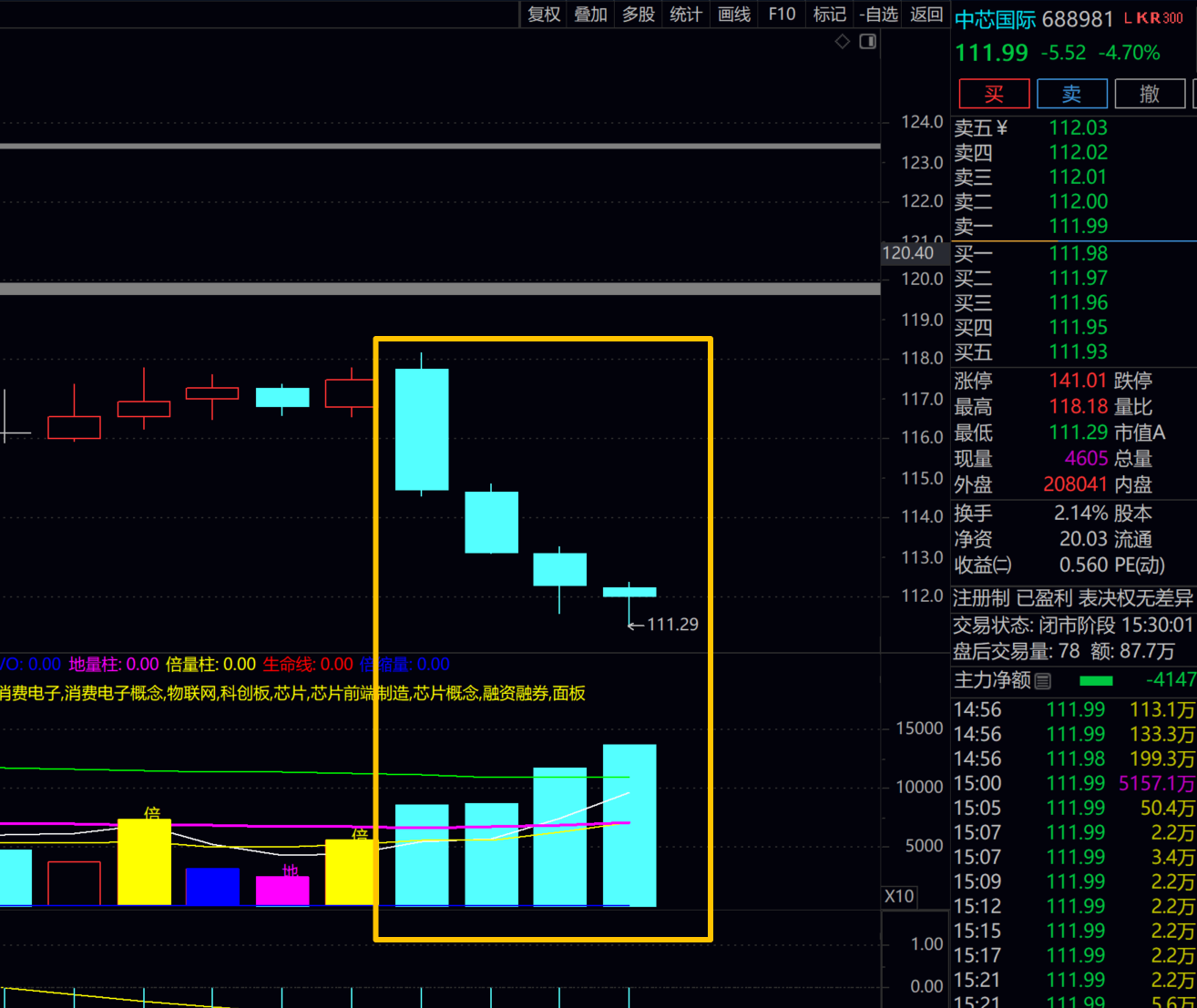This screenshot has width=1197, height=1008.
Task: Select the 卖二 price 112.00
Action: tap(1079, 201)
